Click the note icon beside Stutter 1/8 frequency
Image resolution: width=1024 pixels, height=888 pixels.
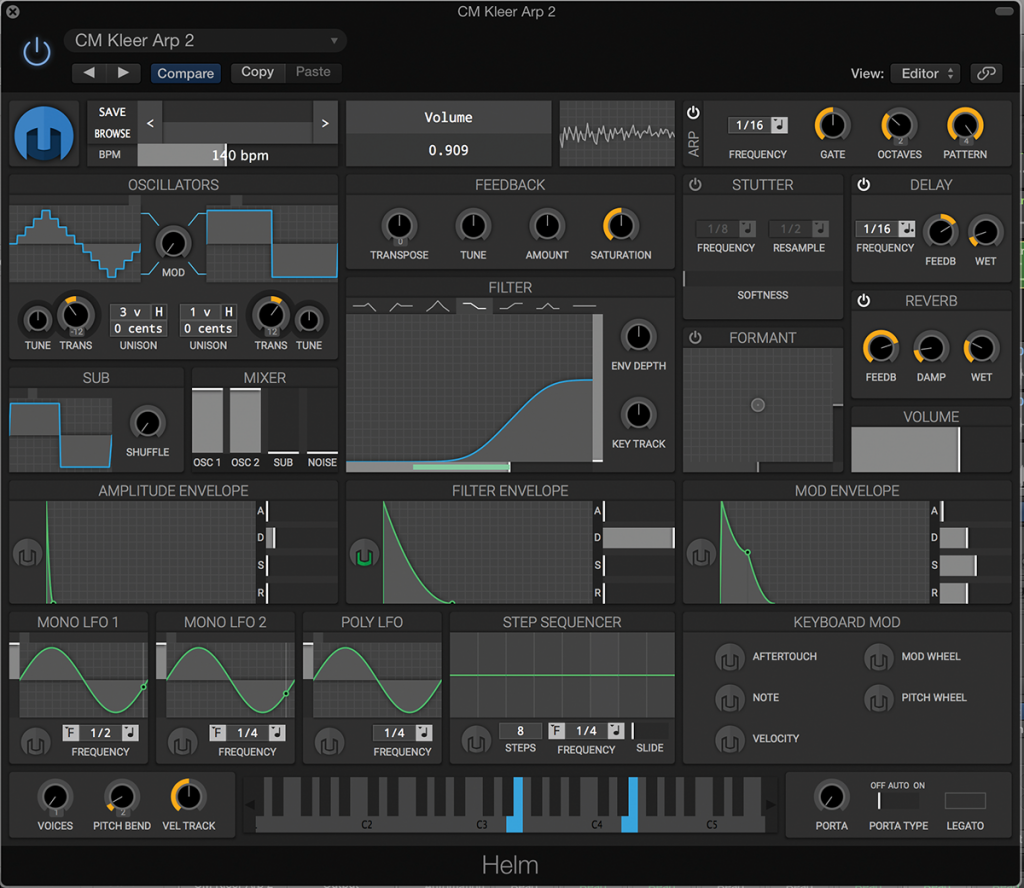point(747,229)
